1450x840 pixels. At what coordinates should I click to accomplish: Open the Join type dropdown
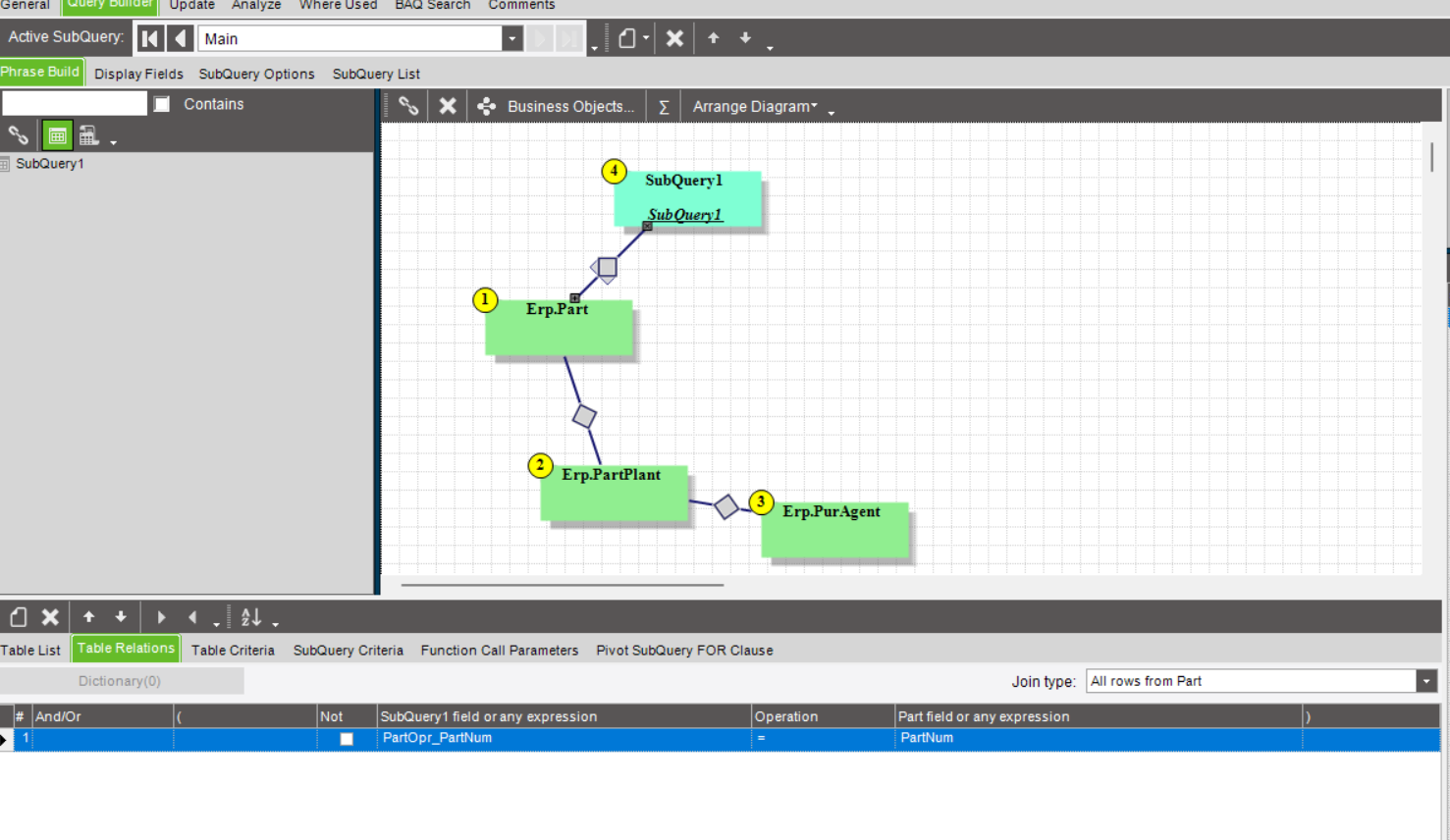tap(1426, 681)
